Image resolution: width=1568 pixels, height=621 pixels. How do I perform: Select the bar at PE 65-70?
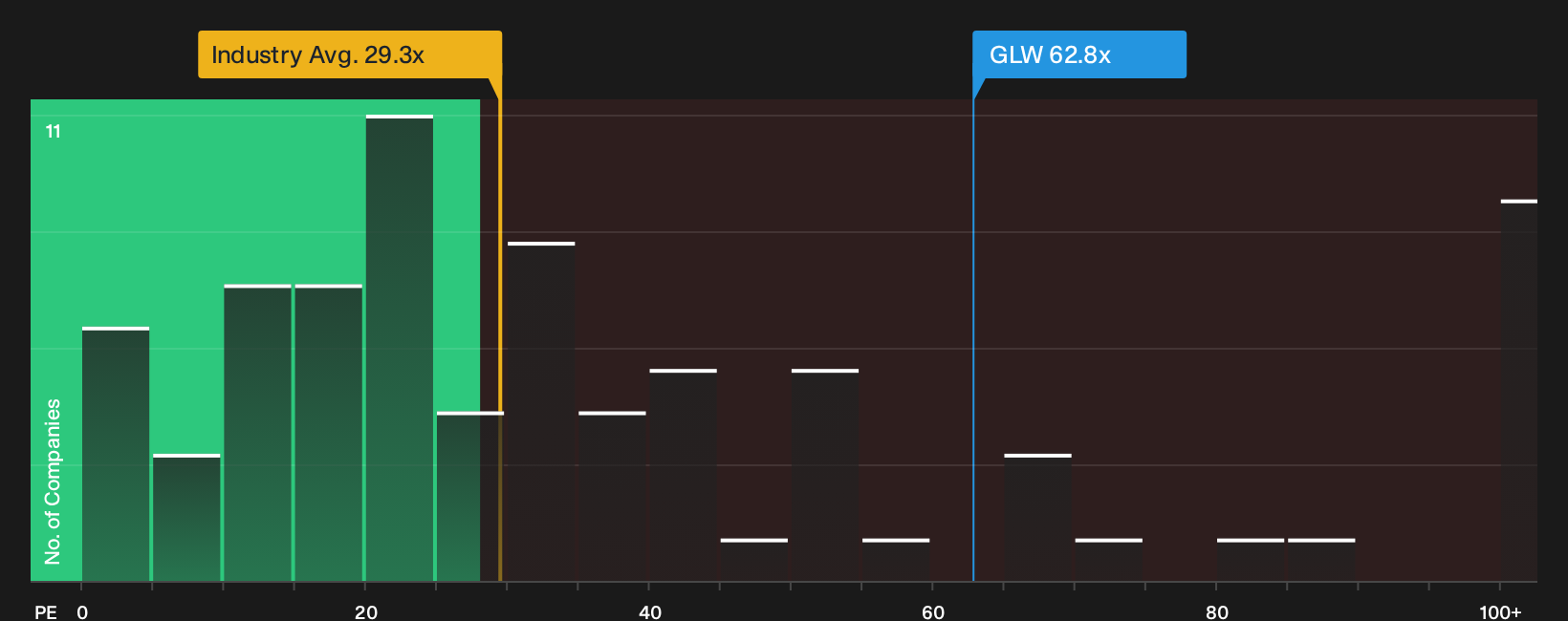point(1037,518)
